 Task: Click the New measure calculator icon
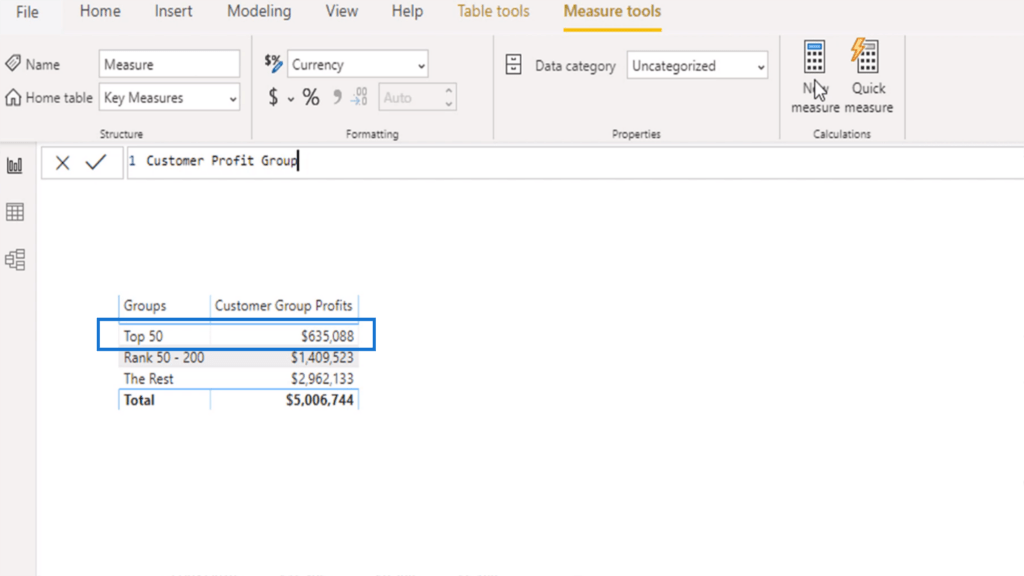click(814, 57)
